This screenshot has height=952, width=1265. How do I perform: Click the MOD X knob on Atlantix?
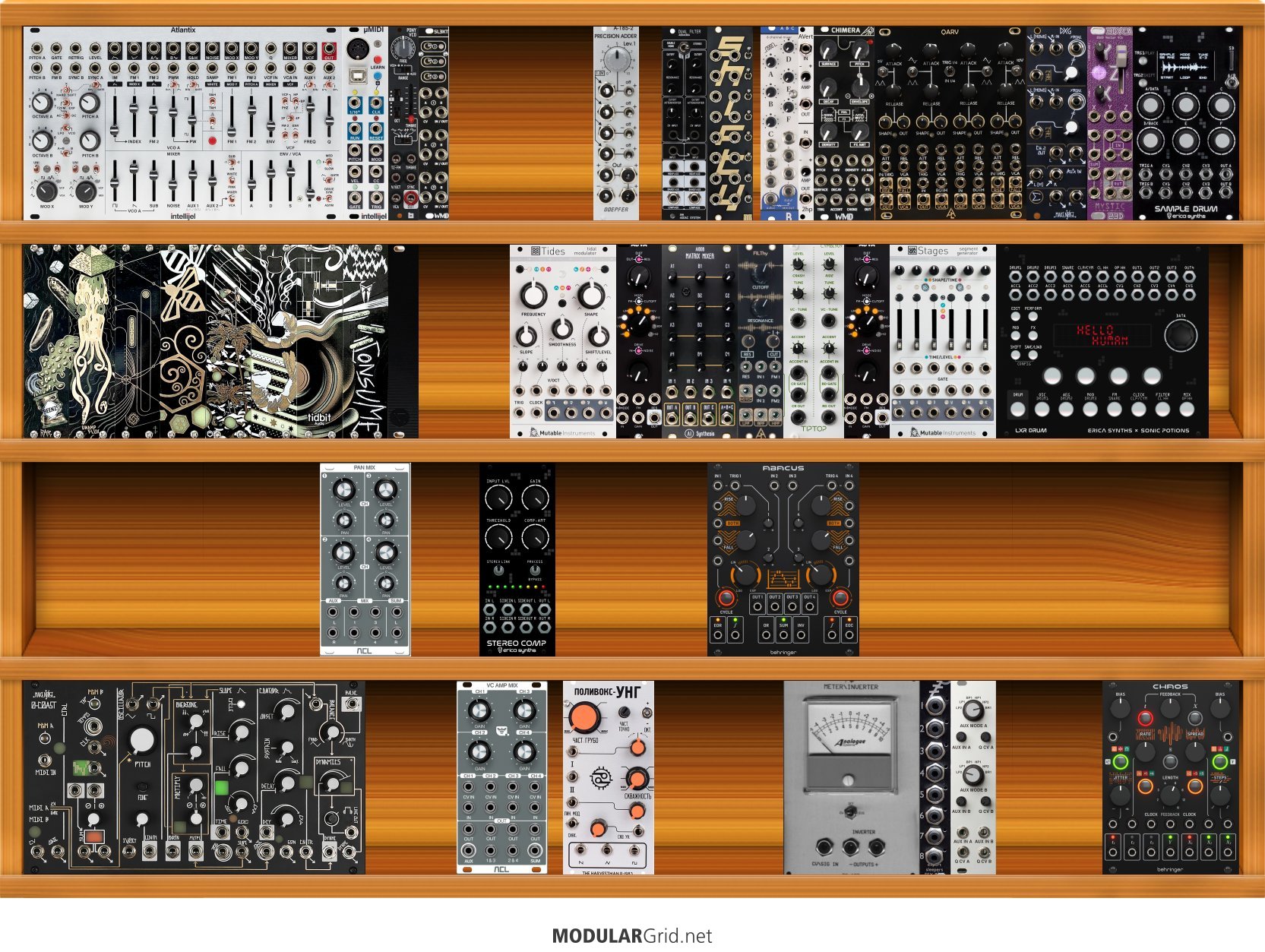[x=47, y=191]
